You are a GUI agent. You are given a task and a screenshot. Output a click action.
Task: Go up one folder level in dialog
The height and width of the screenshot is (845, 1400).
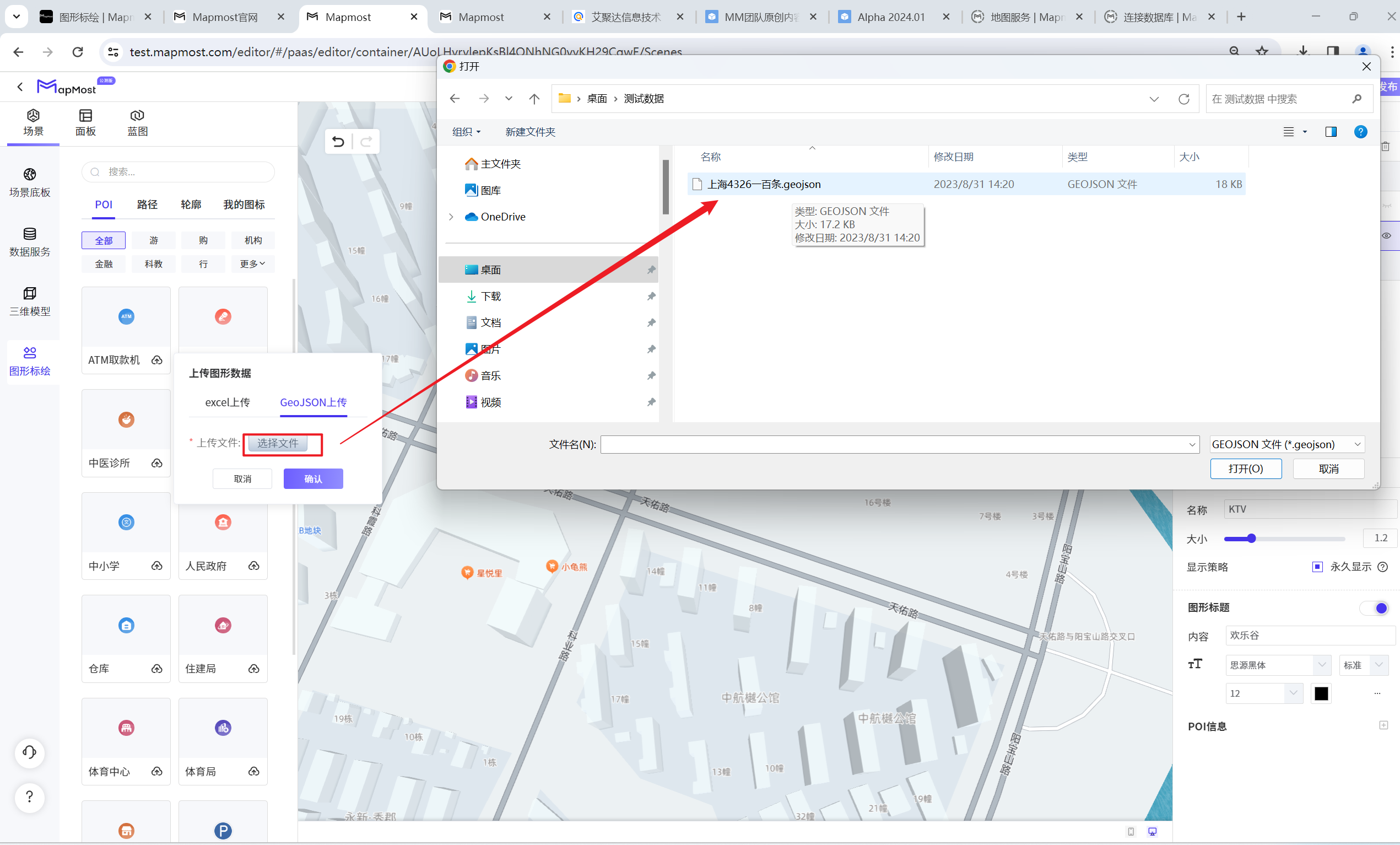click(534, 99)
